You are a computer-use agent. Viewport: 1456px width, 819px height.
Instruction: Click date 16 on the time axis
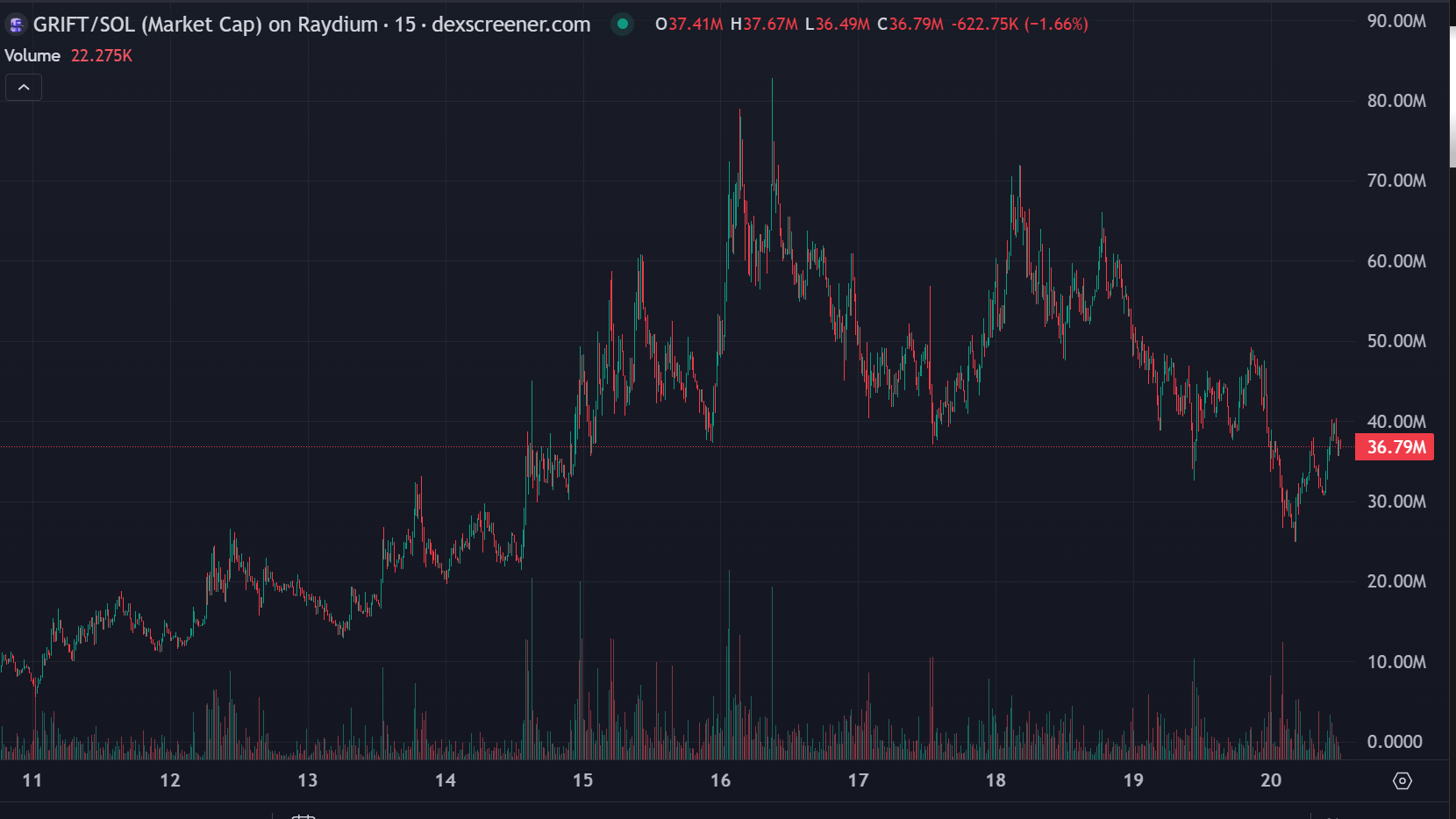[x=721, y=780]
